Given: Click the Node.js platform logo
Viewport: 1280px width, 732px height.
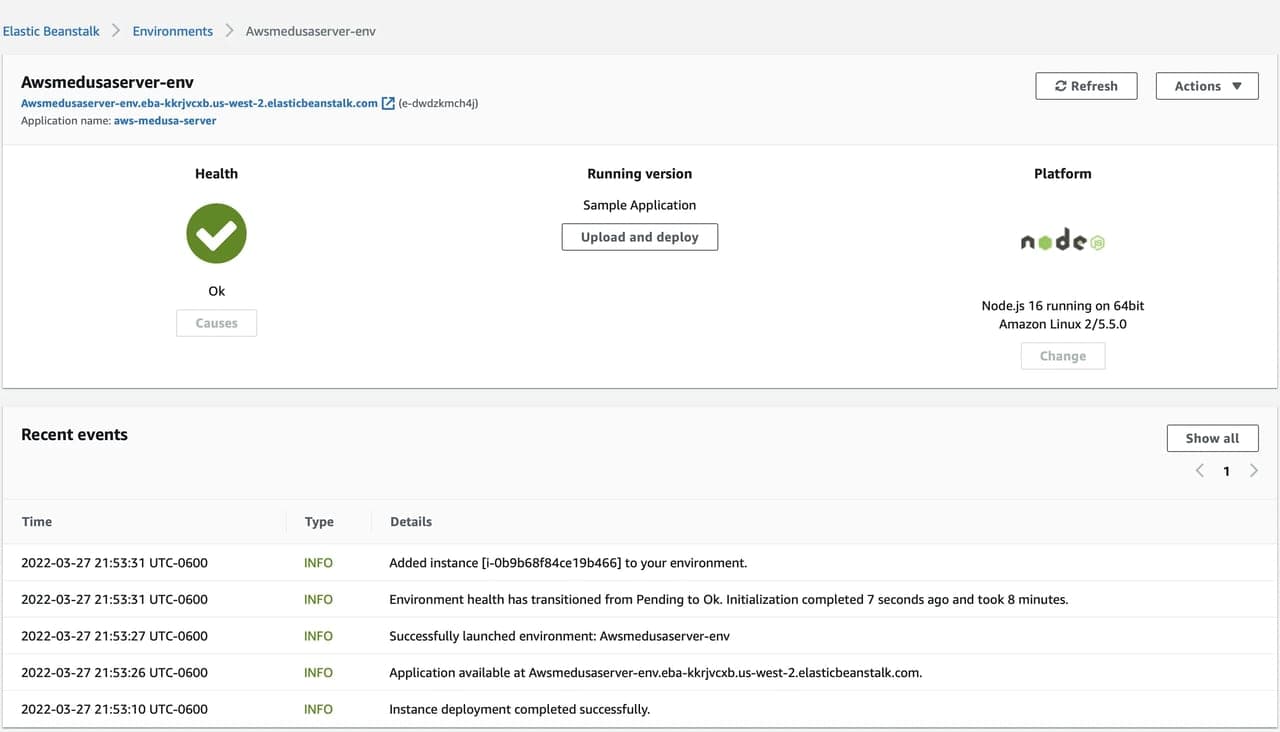Looking at the screenshot, I should click(x=1062, y=240).
